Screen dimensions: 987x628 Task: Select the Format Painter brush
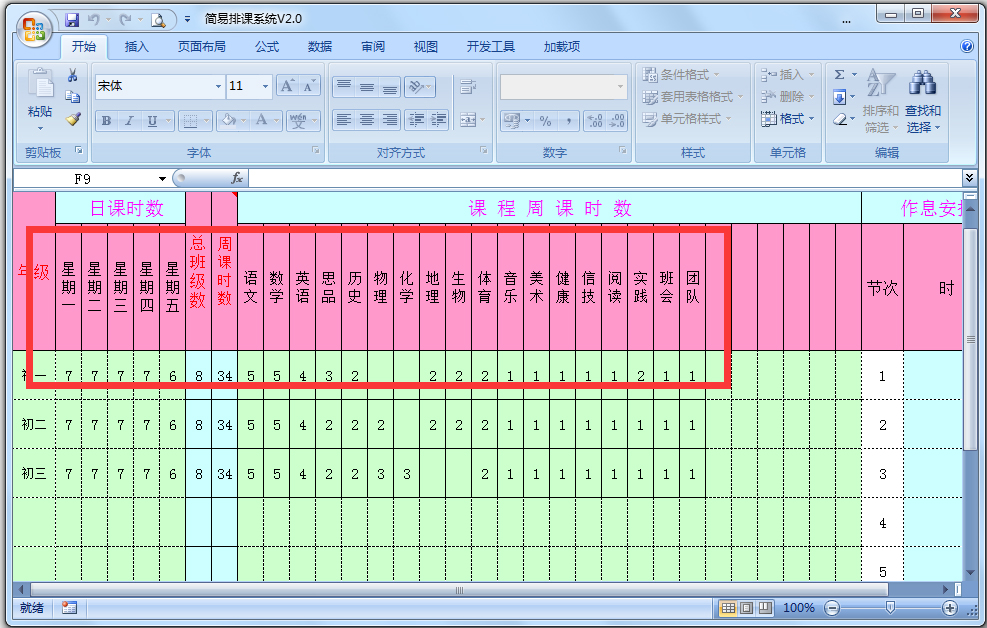coord(72,119)
